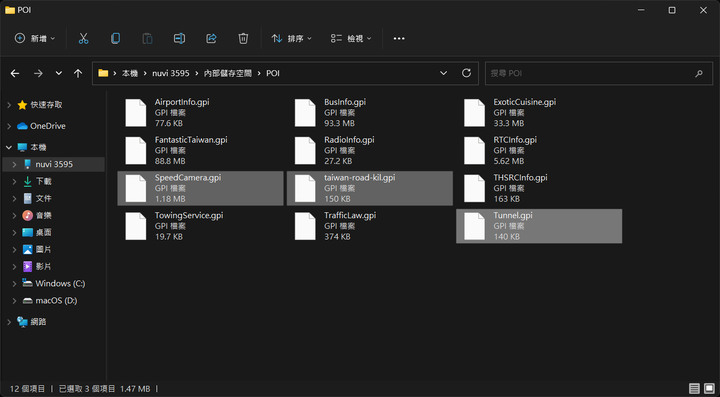Select OneDrive in navigation pane
The image size is (720, 397).
click(48, 126)
